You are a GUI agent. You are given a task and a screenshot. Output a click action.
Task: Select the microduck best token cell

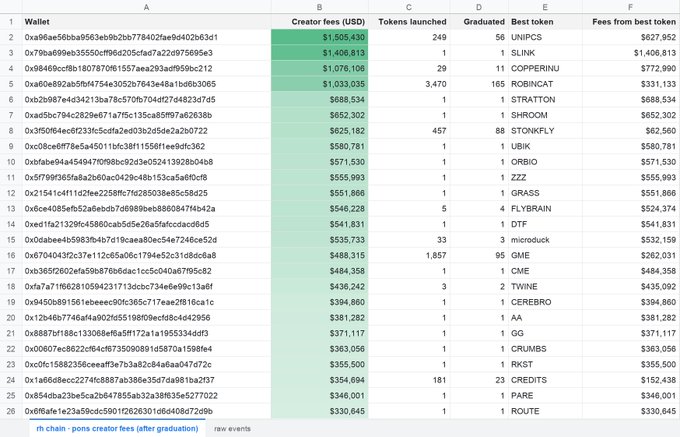point(545,240)
